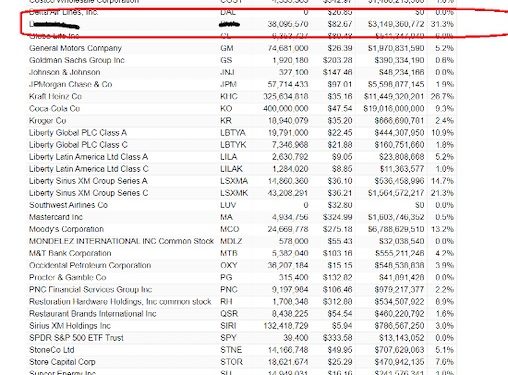The height and width of the screenshot is (375, 508).
Task: Click the Restoration Hardware Holdings name
Action: pyautogui.click(x=120, y=302)
